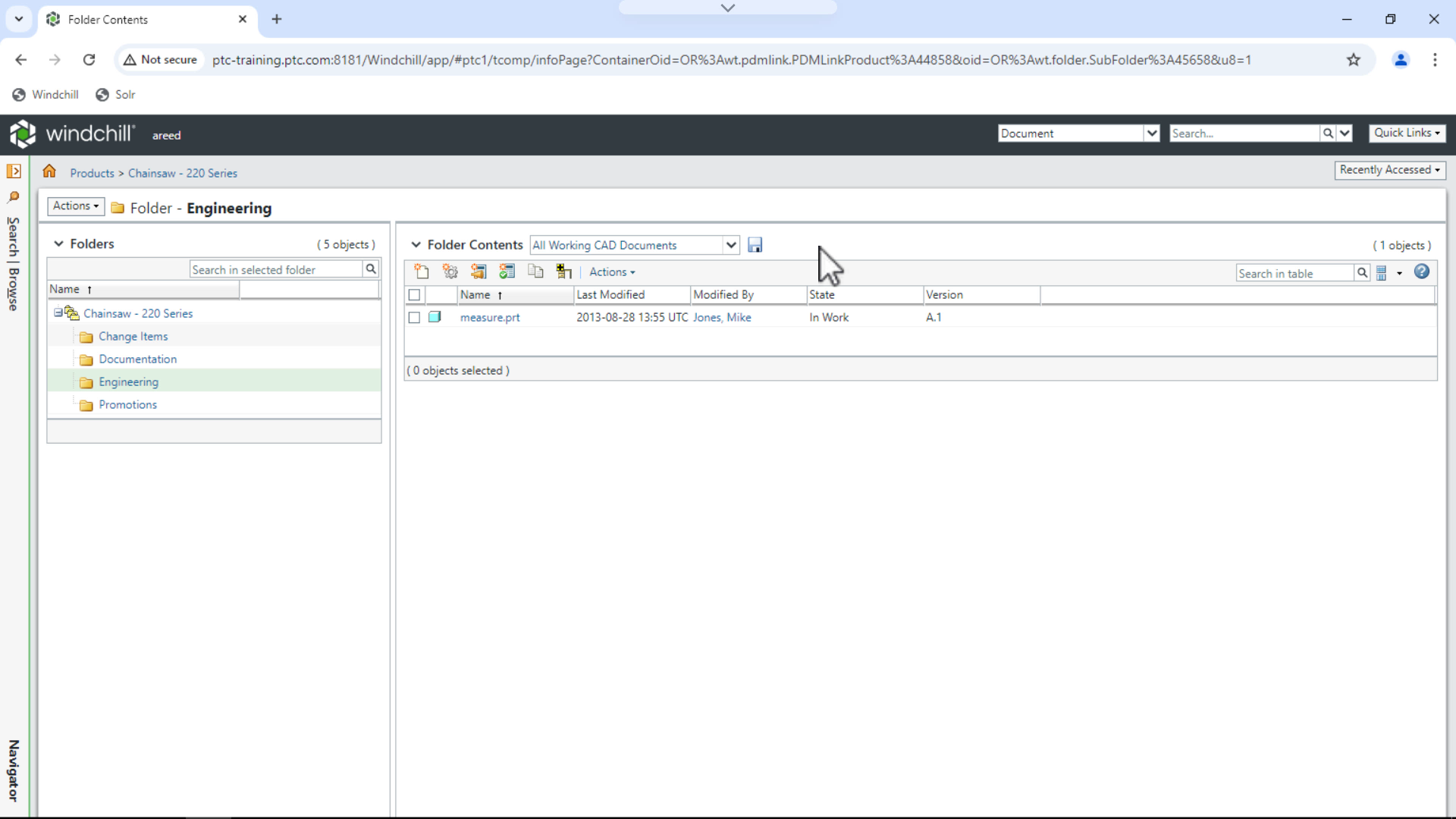The width and height of the screenshot is (1456, 819).
Task: Follow the Chainsaw - 220 Series breadcrumb link
Action: (x=182, y=173)
